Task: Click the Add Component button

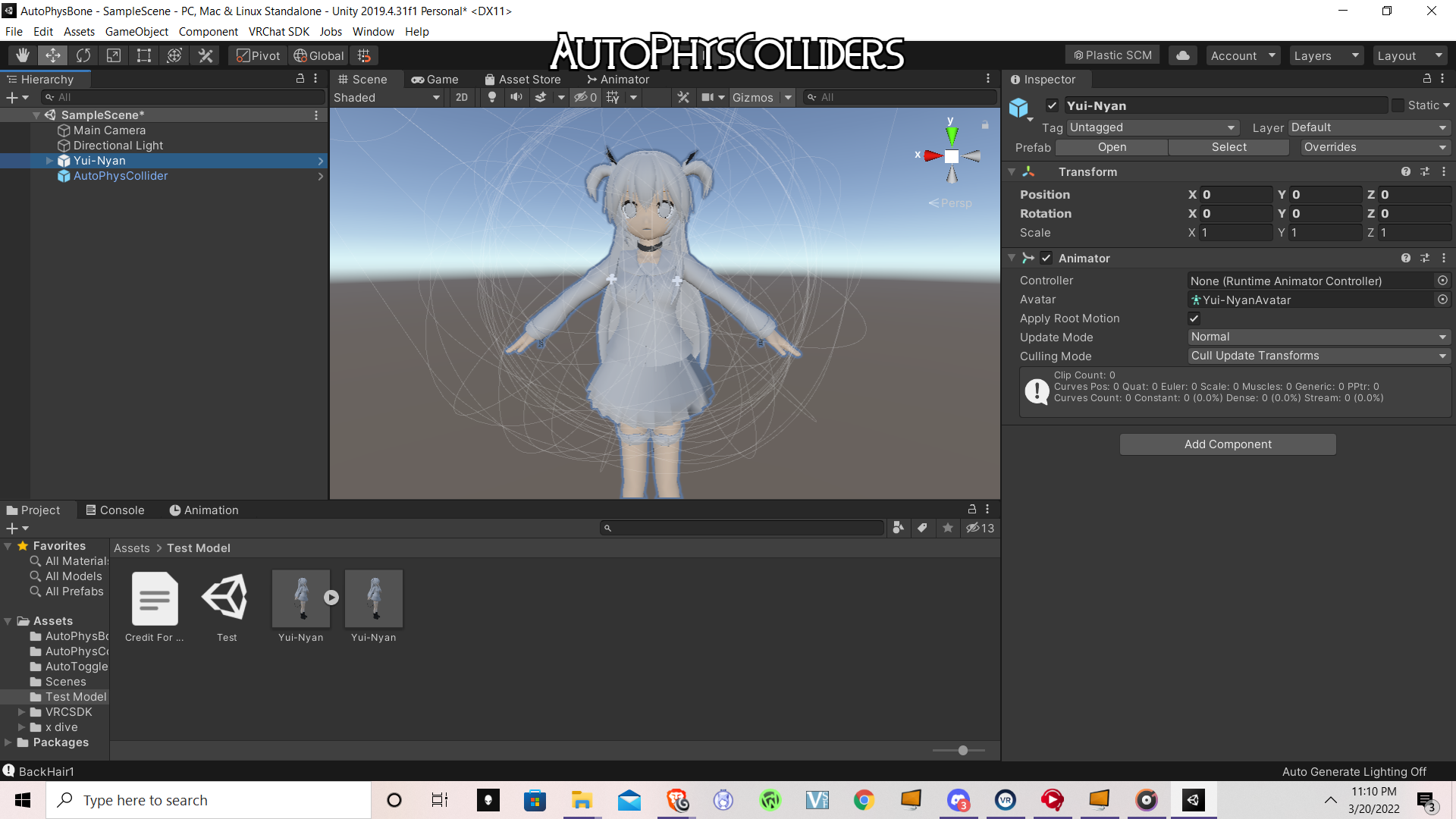Action: (x=1228, y=444)
